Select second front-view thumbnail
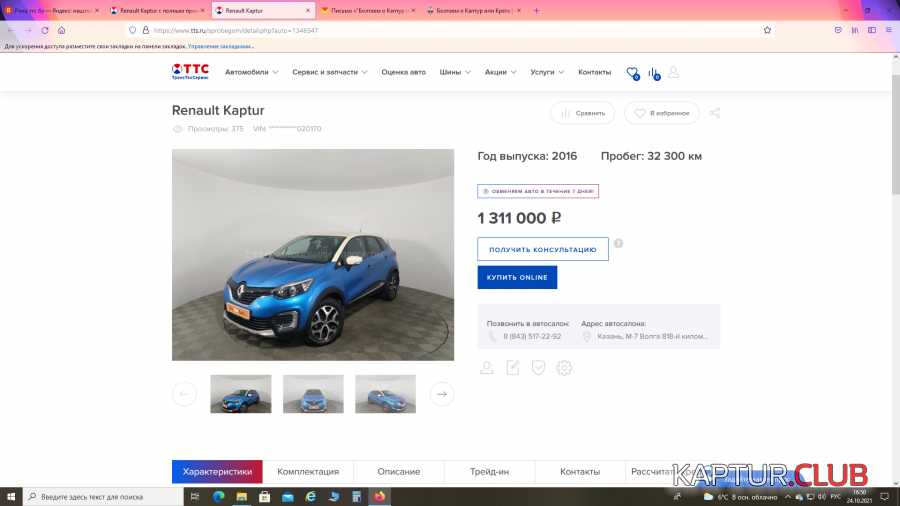The height and width of the screenshot is (506, 900). pyautogui.click(x=313, y=394)
